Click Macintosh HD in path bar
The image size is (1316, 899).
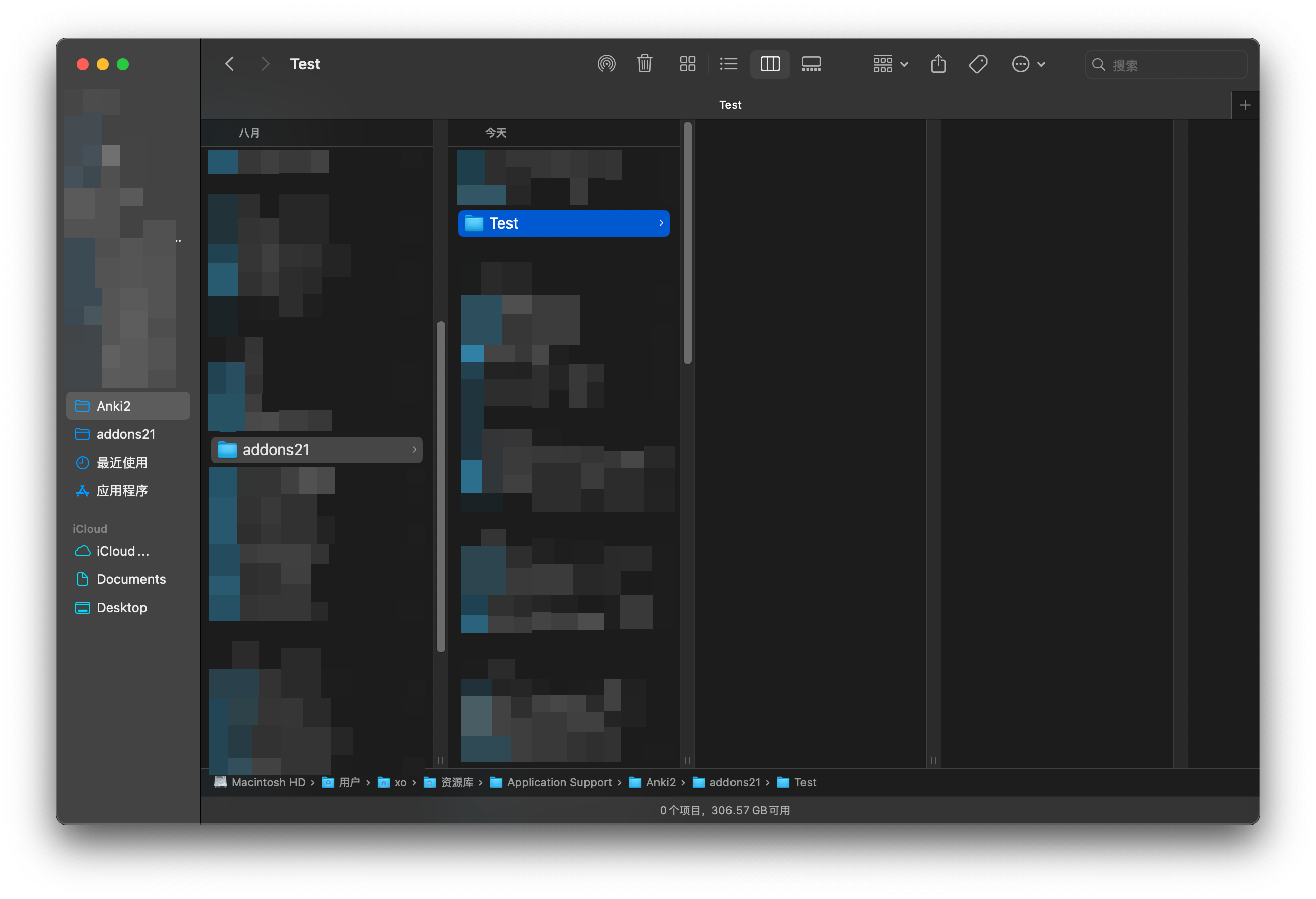coord(267,782)
